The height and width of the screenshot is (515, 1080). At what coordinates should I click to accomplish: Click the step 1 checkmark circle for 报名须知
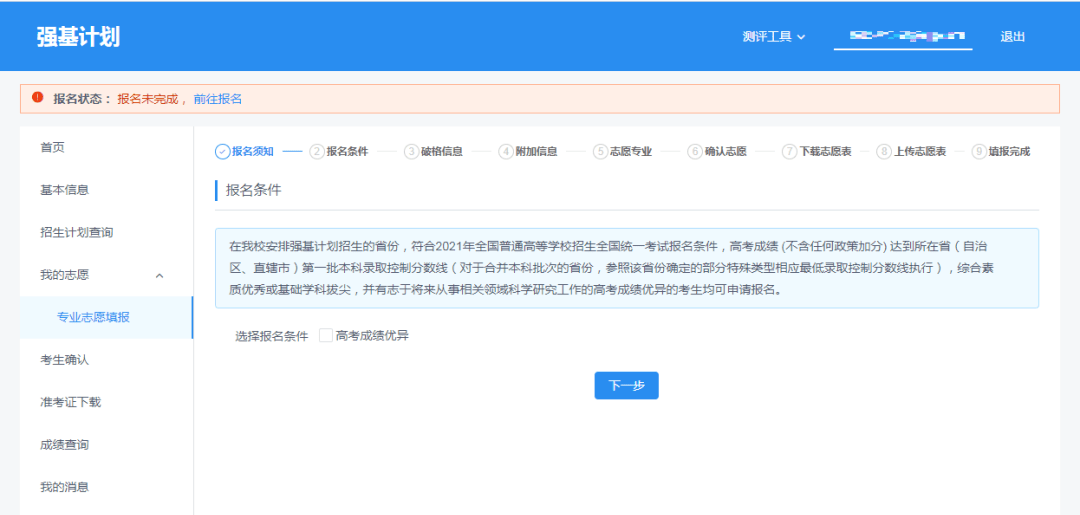coord(222,152)
